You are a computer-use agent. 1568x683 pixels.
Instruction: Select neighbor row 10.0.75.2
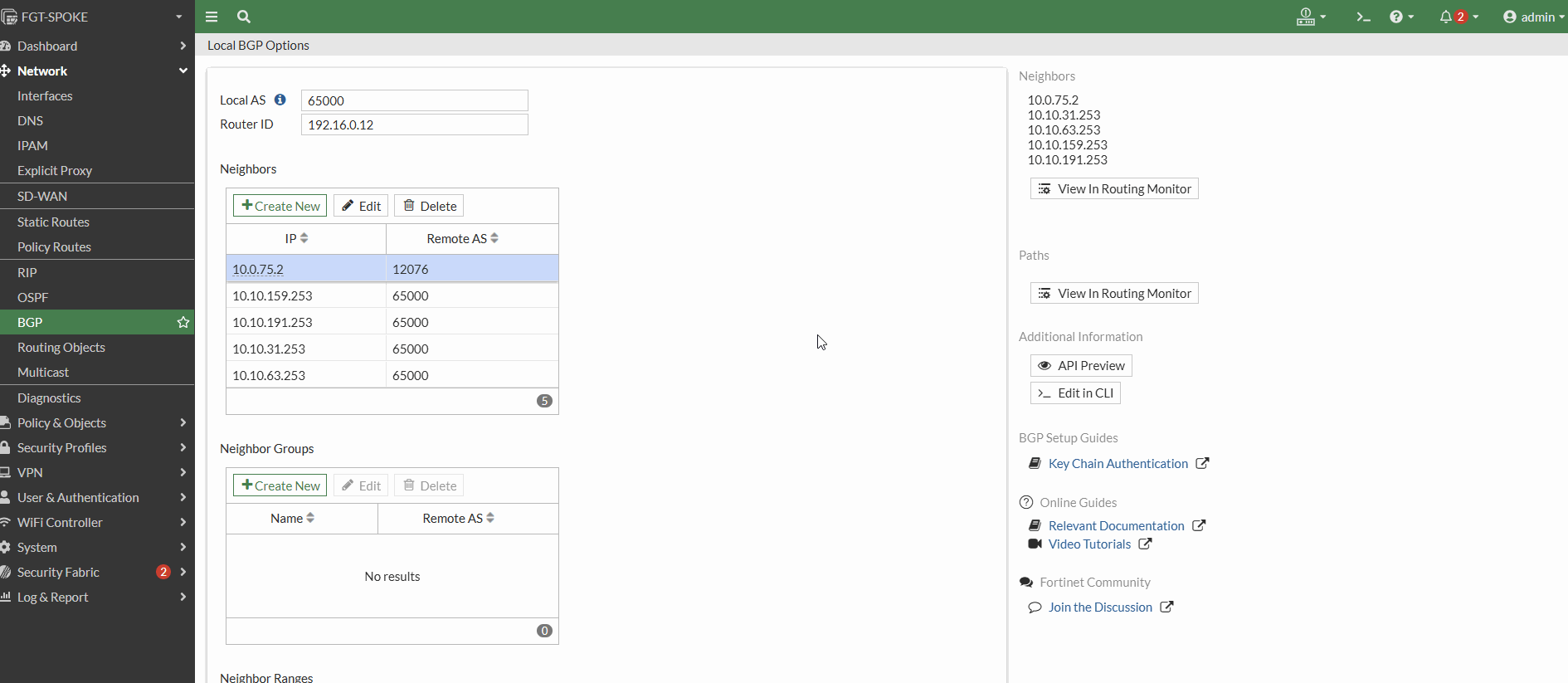click(392, 269)
